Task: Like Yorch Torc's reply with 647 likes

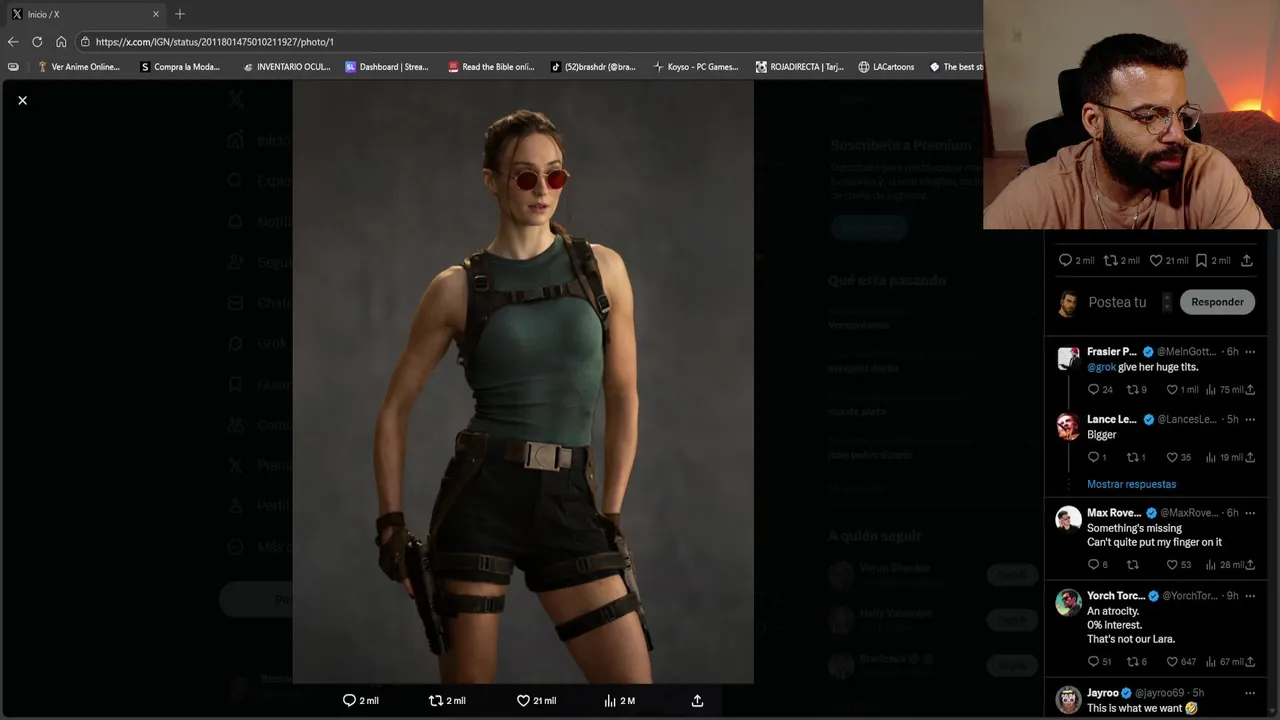Action: [1172, 662]
